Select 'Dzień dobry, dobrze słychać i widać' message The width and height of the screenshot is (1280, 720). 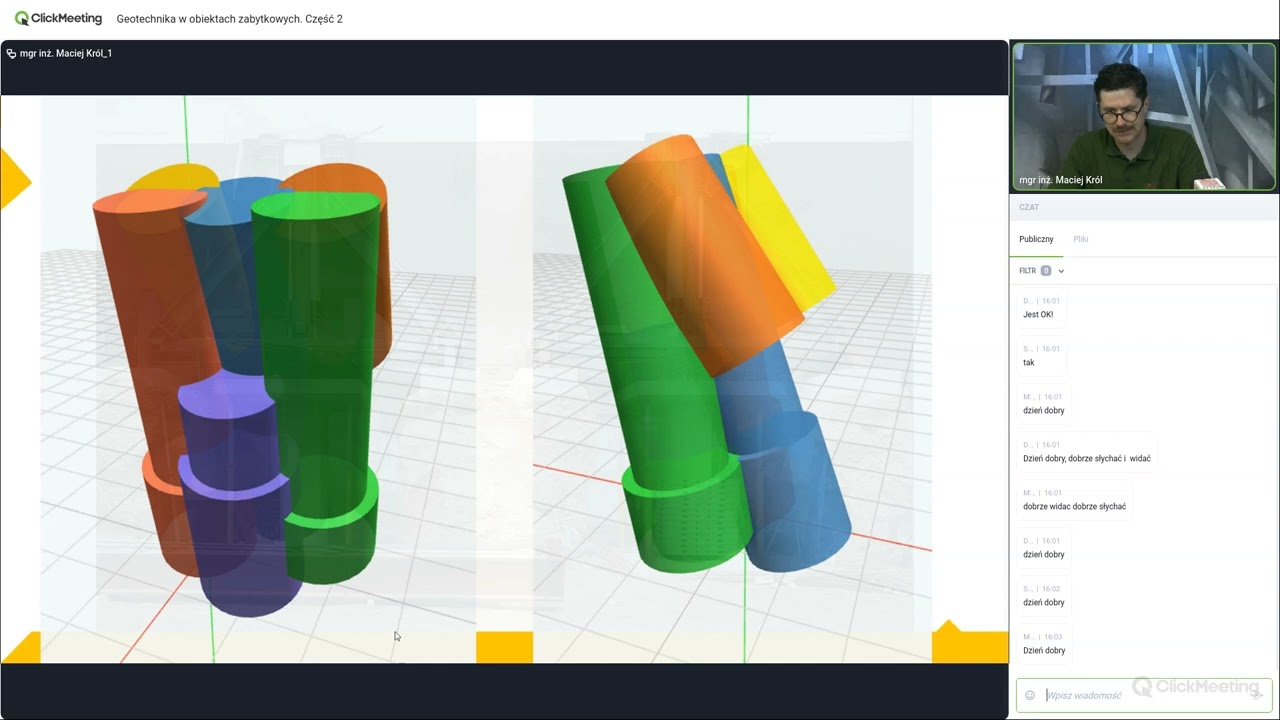1087,458
